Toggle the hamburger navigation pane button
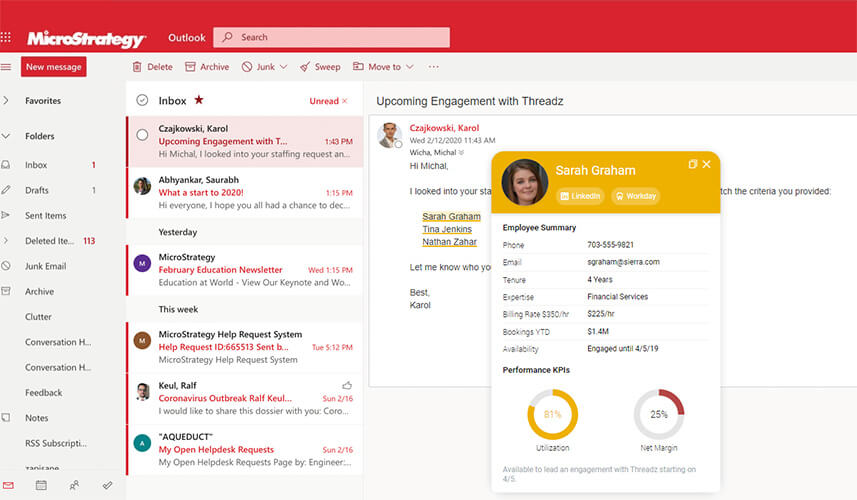The width and height of the screenshot is (857, 500). point(6,67)
